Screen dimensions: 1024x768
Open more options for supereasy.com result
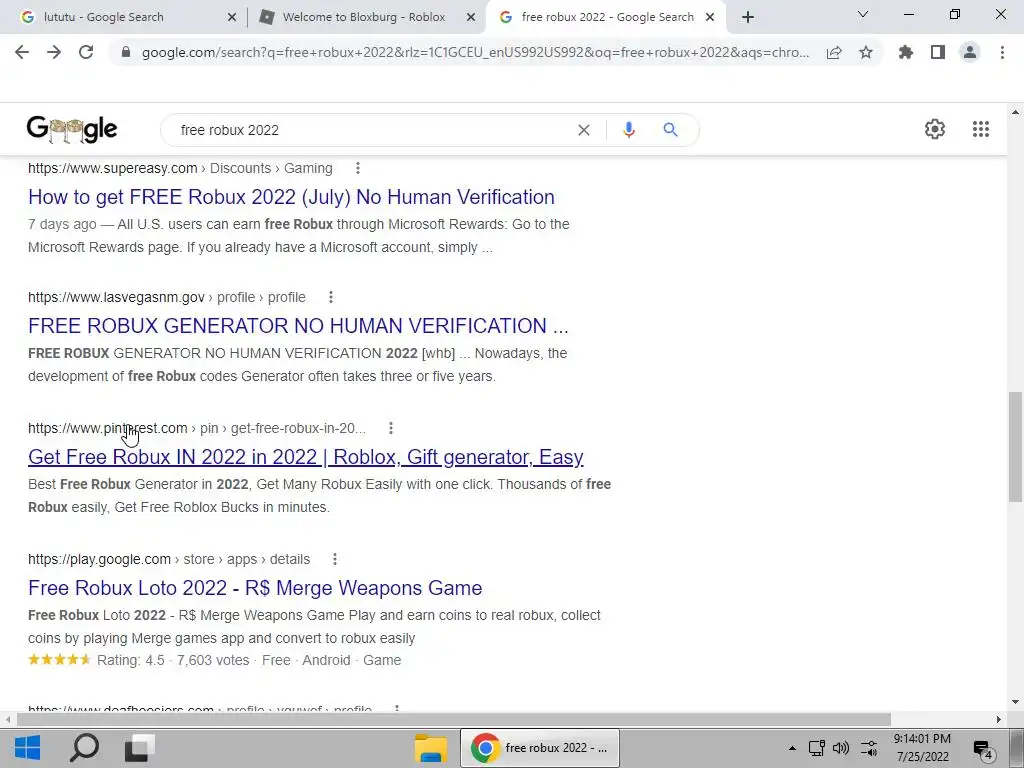358,168
